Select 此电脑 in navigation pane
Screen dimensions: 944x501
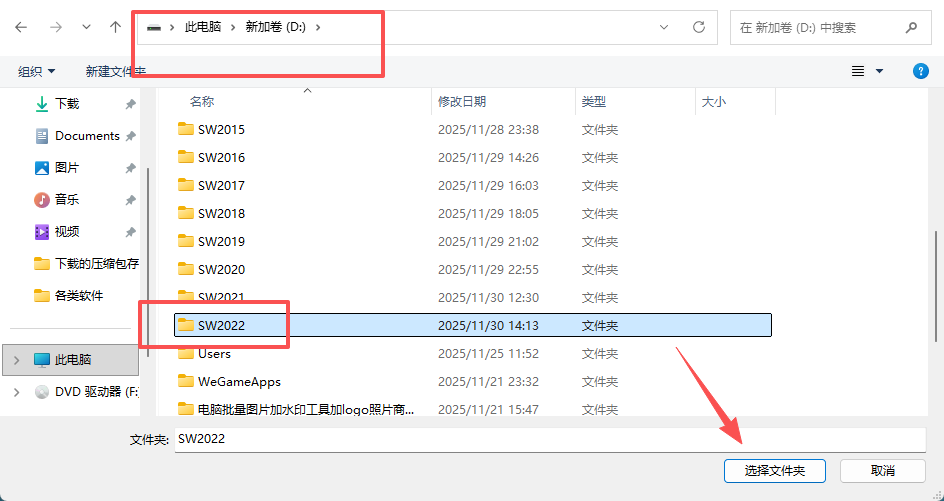[x=72, y=360]
